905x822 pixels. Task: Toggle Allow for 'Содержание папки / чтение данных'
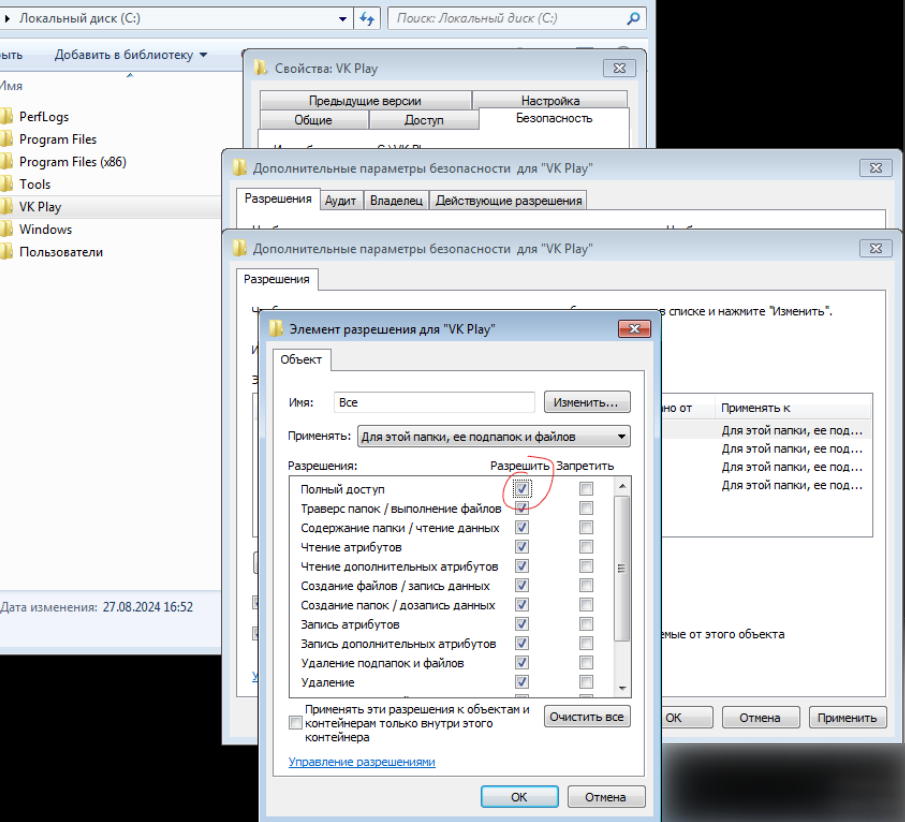click(522, 528)
